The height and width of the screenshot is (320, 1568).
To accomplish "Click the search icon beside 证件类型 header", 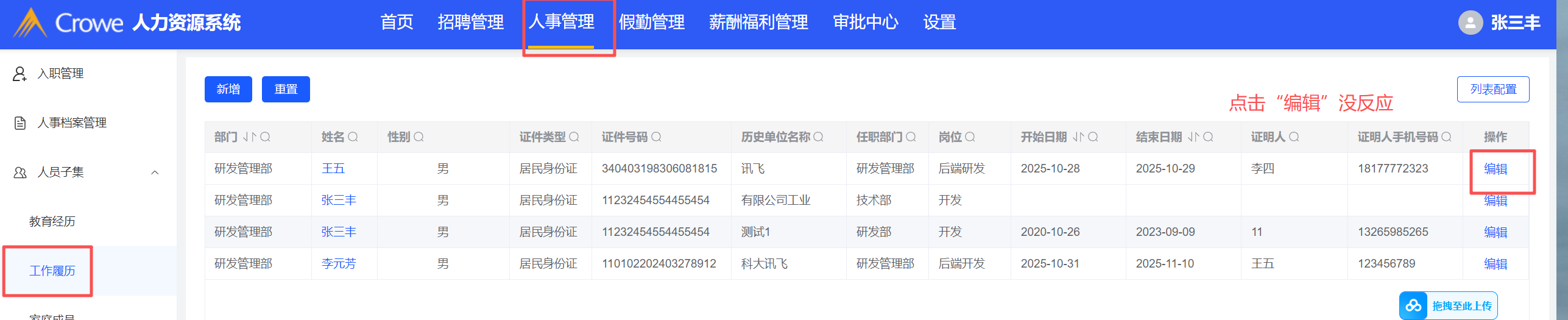I will click(574, 137).
